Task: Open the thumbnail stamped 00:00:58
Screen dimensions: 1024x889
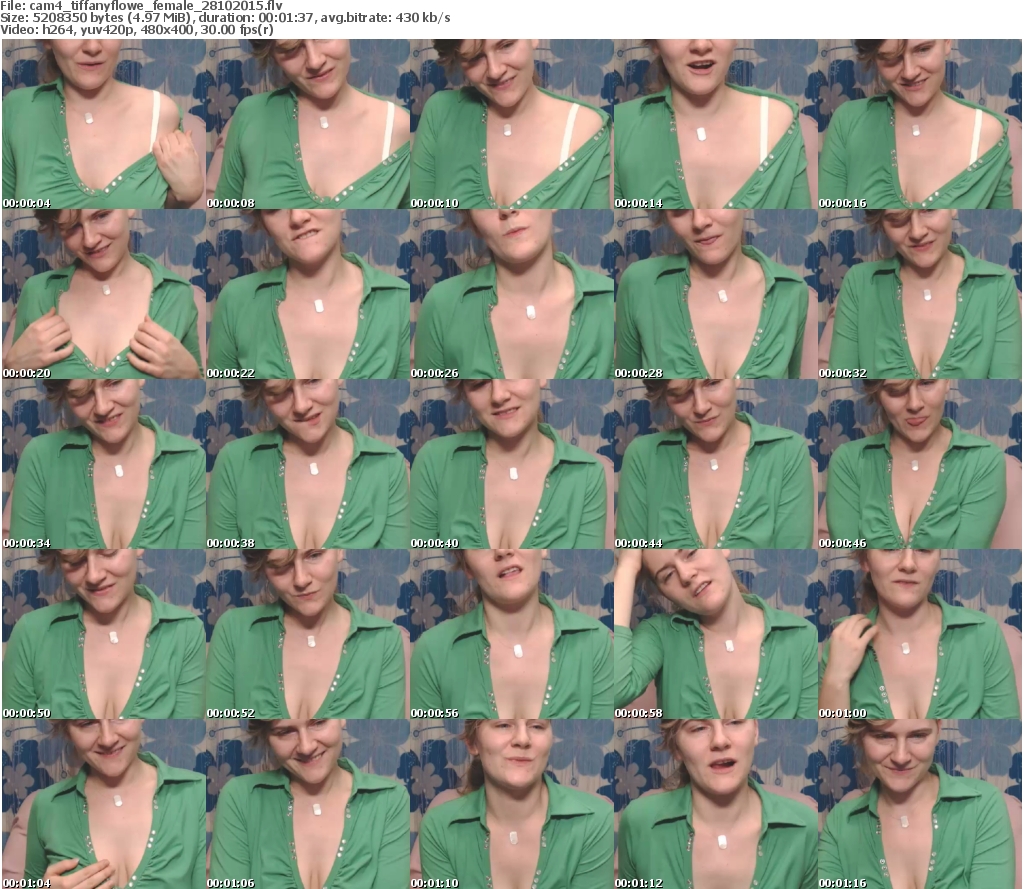Action: (716, 634)
